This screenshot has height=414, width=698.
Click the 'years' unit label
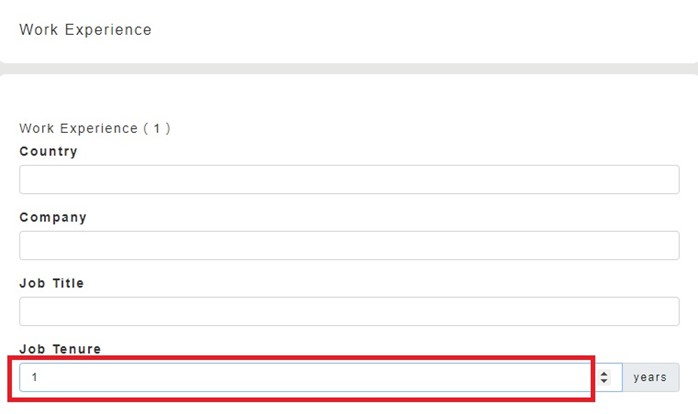tap(650, 378)
